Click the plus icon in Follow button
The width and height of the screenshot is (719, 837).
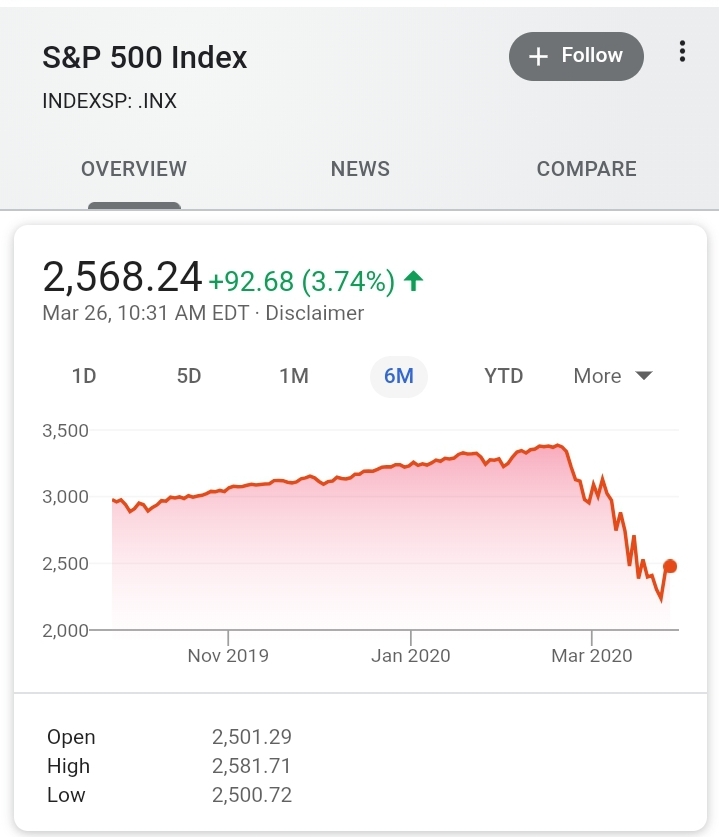[x=538, y=56]
